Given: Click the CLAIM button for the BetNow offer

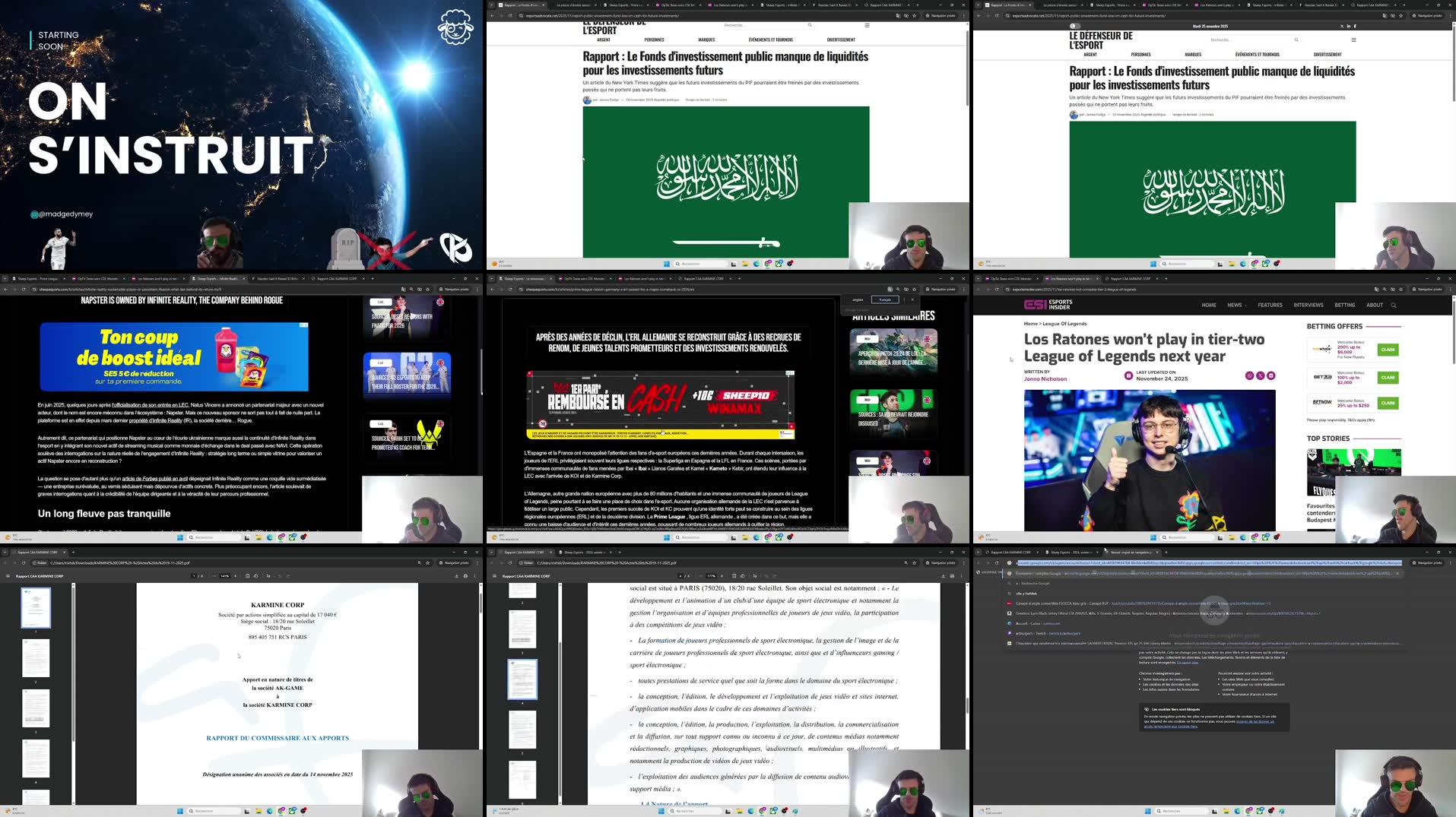Looking at the screenshot, I should coord(1388,404).
